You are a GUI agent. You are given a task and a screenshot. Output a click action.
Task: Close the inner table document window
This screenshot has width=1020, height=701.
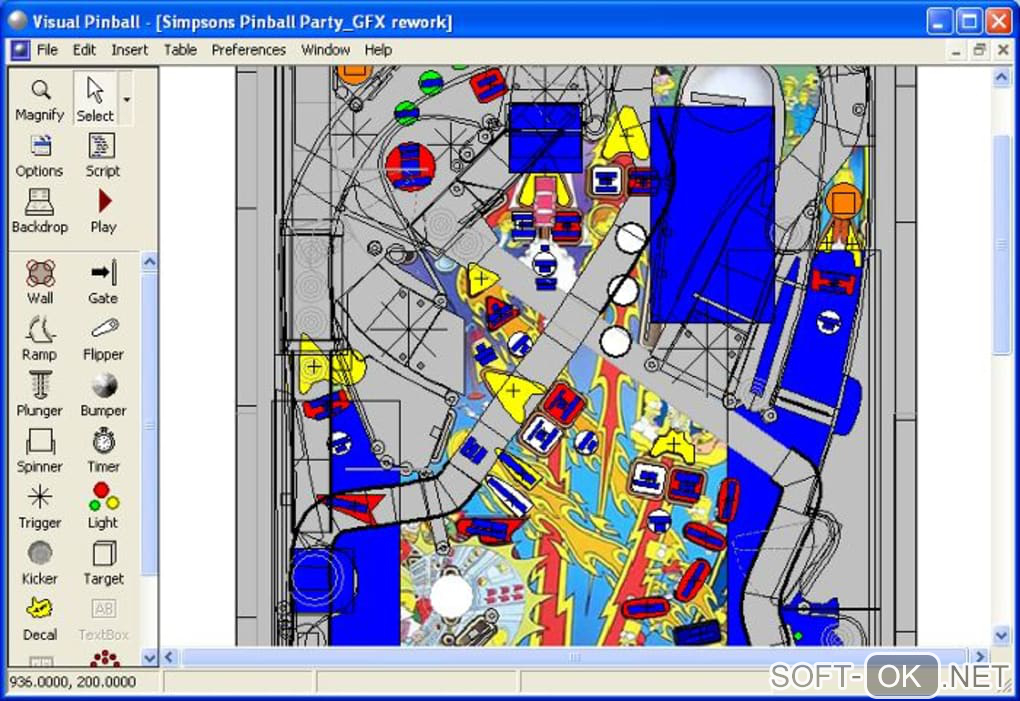[x=1002, y=51]
